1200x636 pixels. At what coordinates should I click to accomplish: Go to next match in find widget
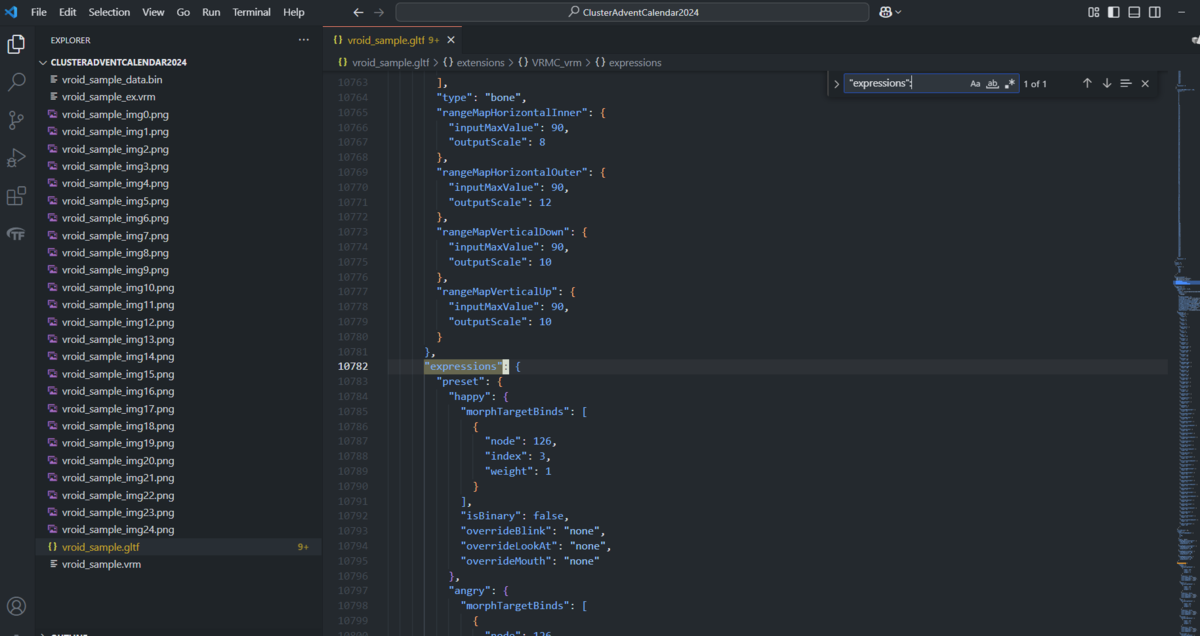coord(1107,84)
